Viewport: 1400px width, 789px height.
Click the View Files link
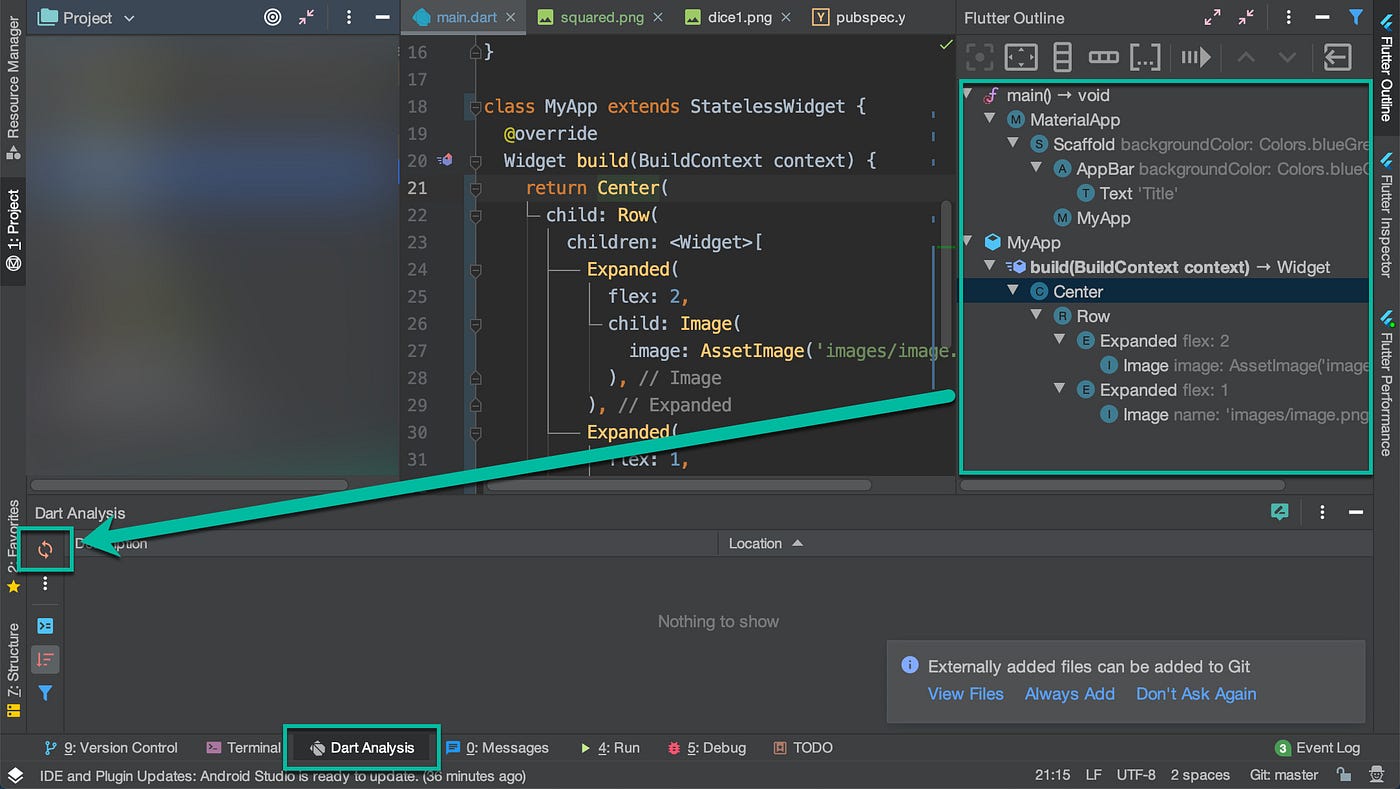coord(965,693)
